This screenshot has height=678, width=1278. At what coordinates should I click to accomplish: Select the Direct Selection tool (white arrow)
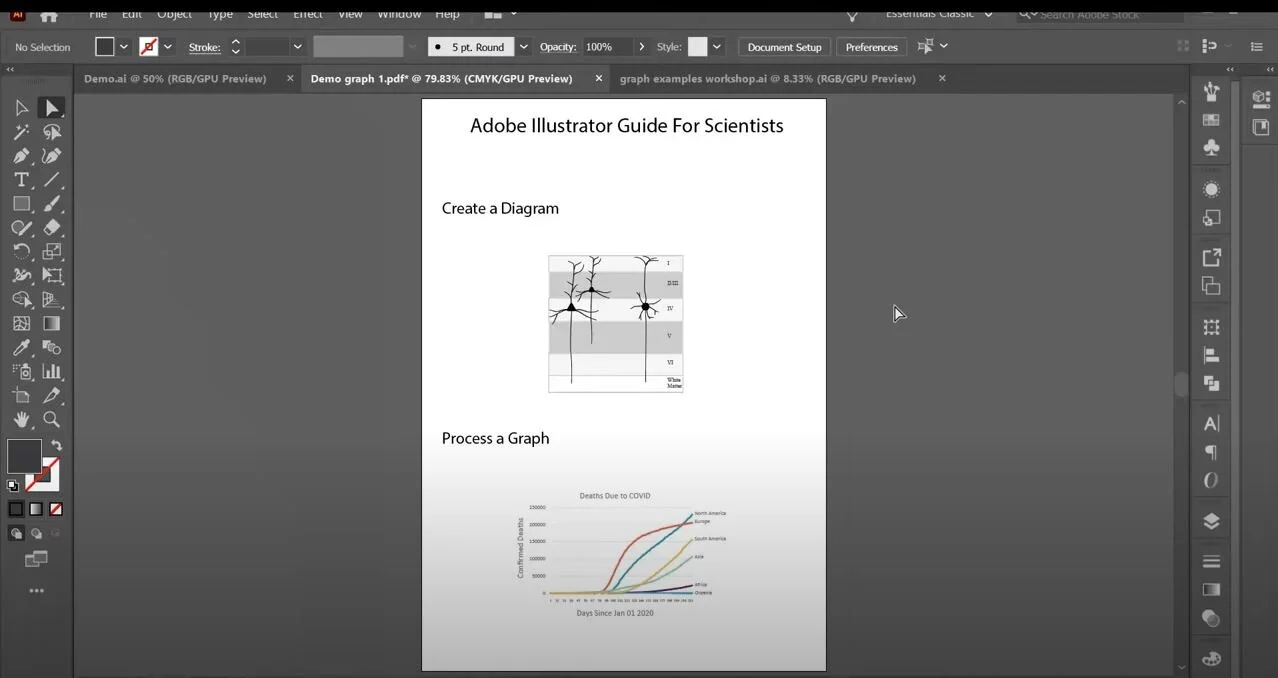pyautogui.click(x=52, y=108)
